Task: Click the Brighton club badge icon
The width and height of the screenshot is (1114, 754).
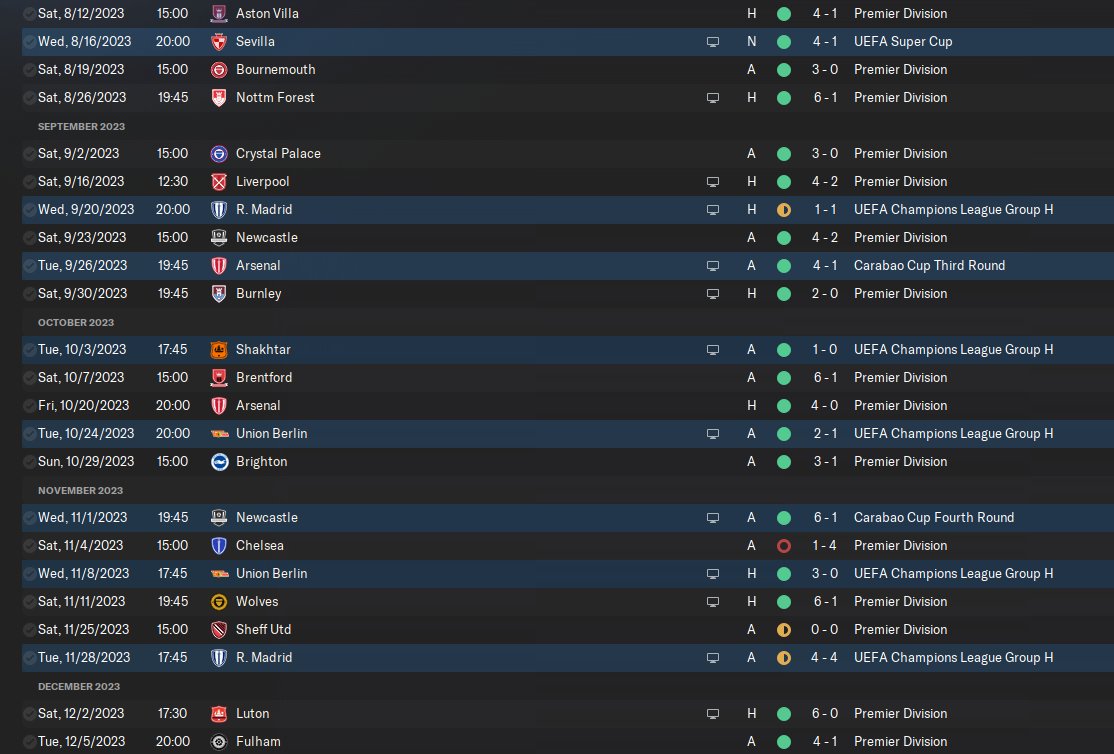Action: click(x=219, y=462)
